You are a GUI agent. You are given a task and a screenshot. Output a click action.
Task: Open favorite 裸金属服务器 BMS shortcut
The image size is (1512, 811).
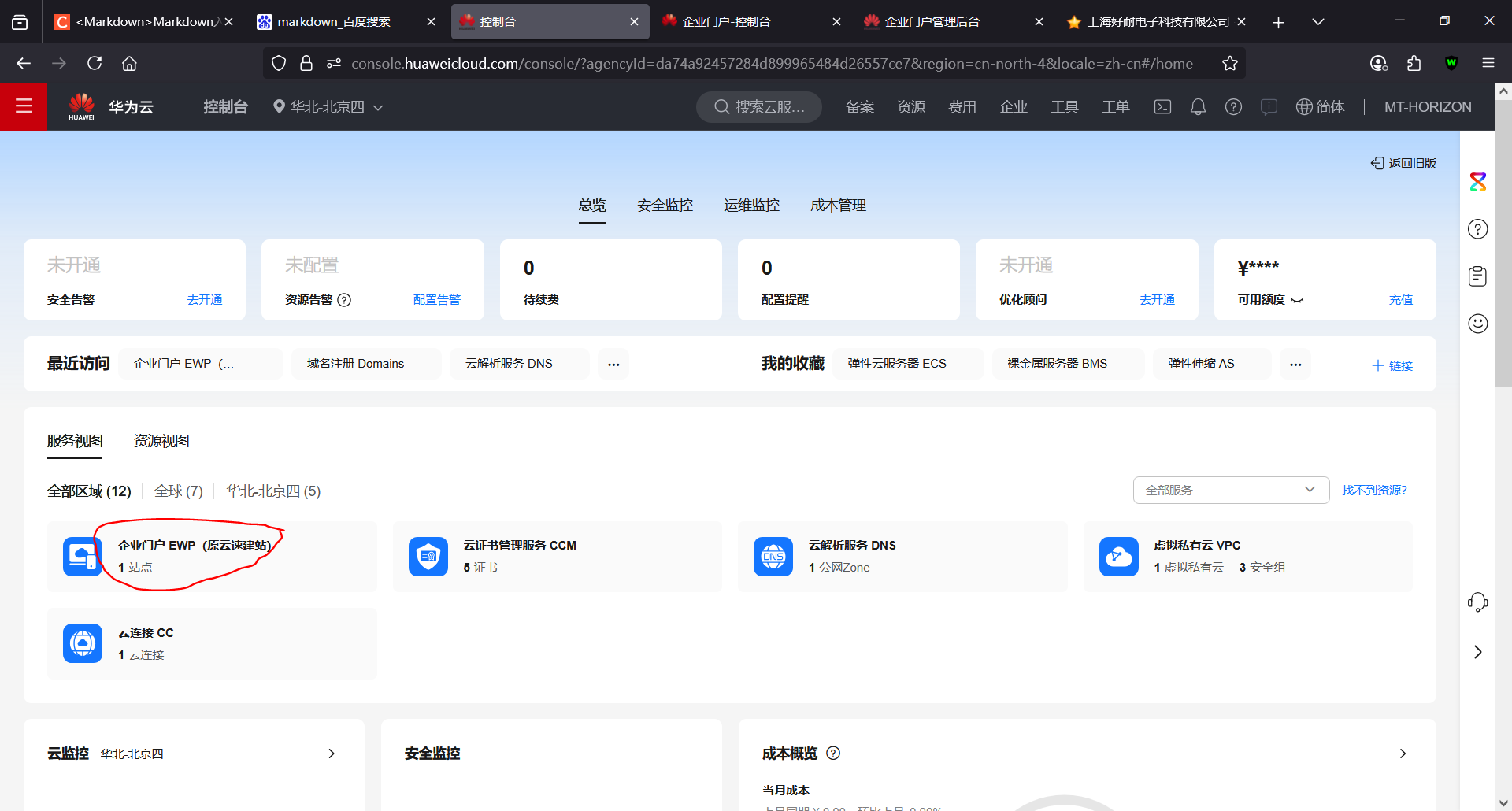click(x=1068, y=364)
